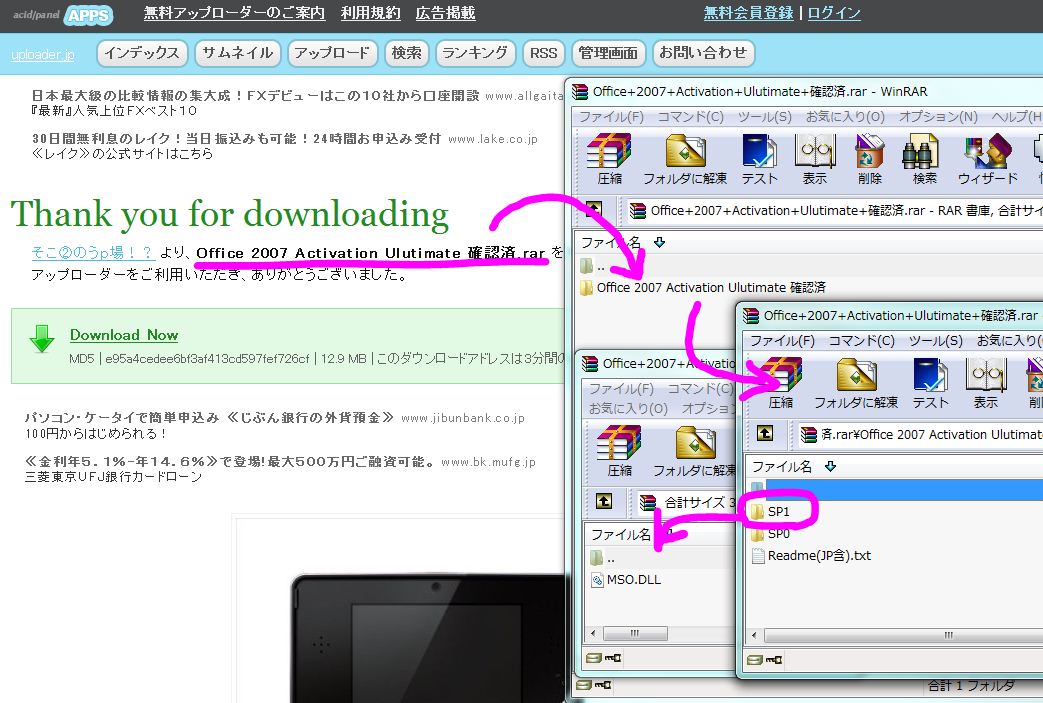The image size is (1043, 703).
Task: Click the レイク 30日間無利息 ad link
Action: tap(236, 138)
